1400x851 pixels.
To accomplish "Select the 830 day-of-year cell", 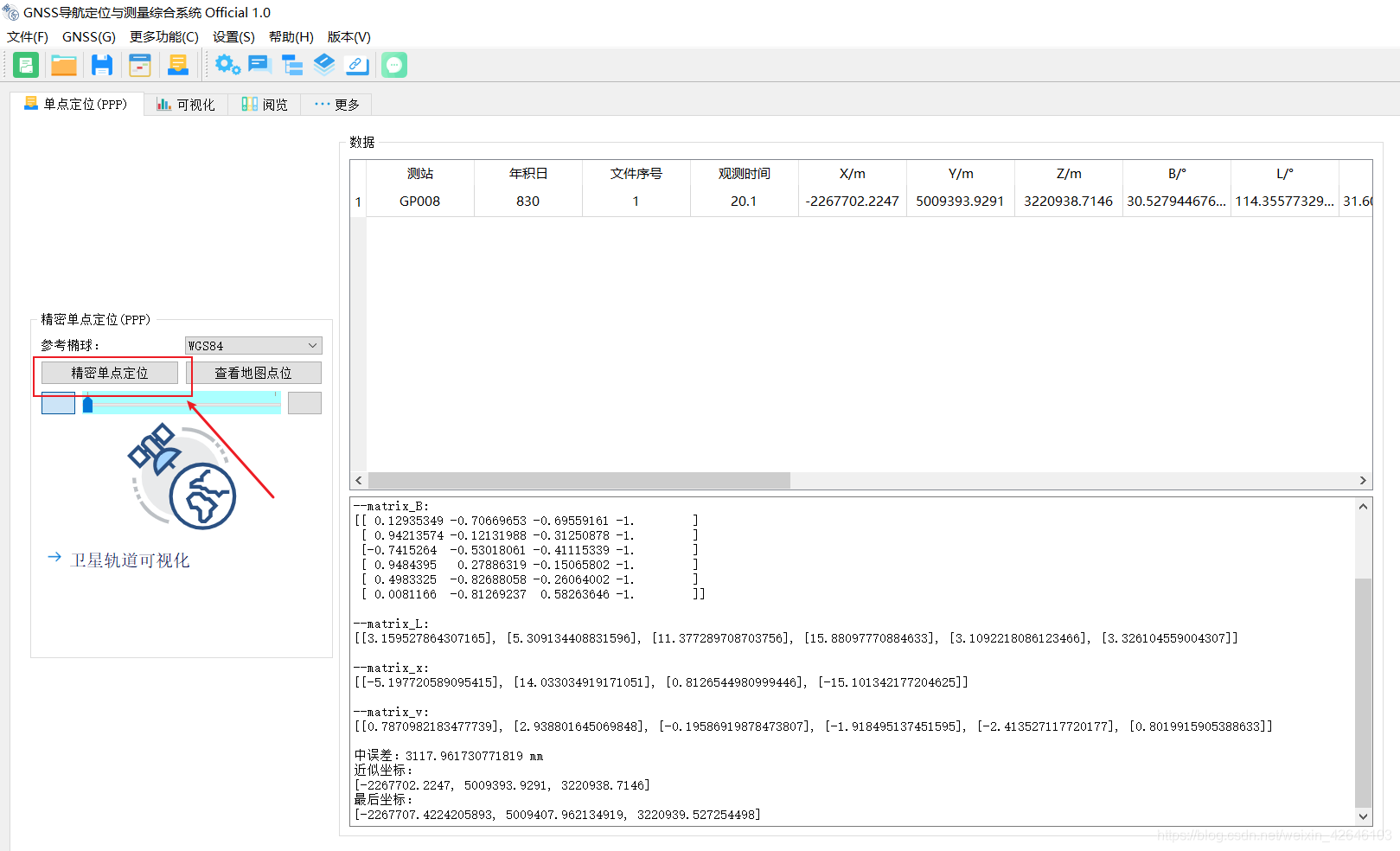I will click(x=528, y=202).
